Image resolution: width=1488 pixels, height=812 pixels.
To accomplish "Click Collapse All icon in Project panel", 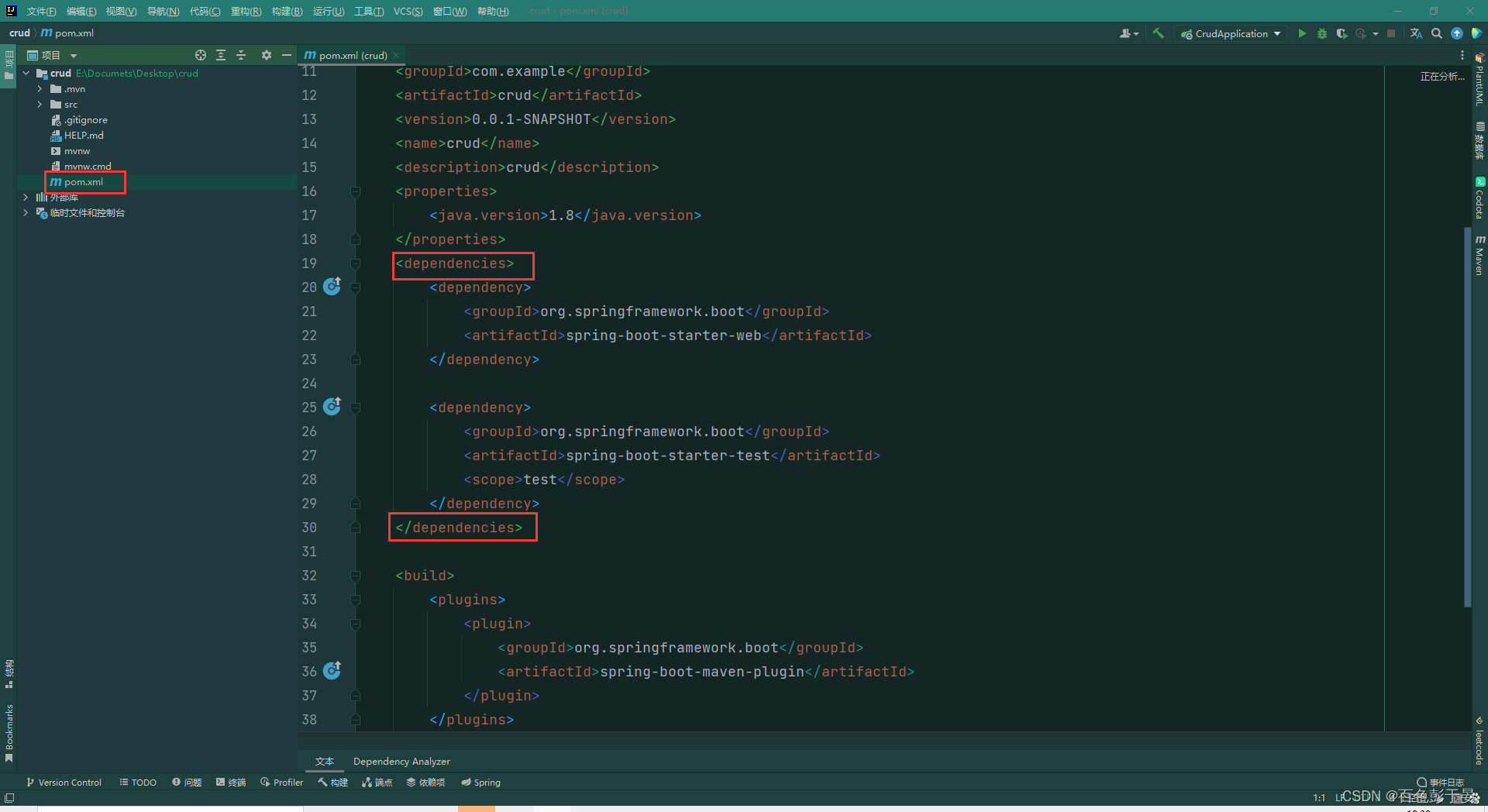I will 241,55.
